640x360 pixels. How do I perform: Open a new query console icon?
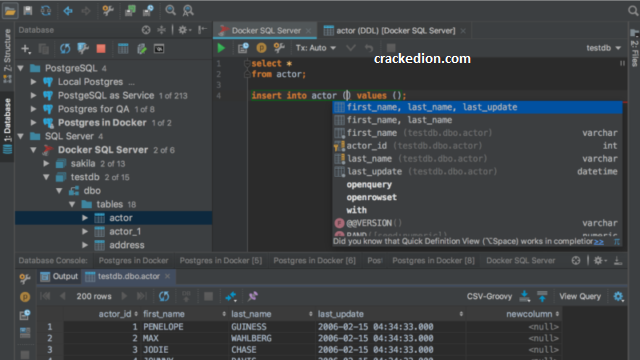click(x=159, y=49)
